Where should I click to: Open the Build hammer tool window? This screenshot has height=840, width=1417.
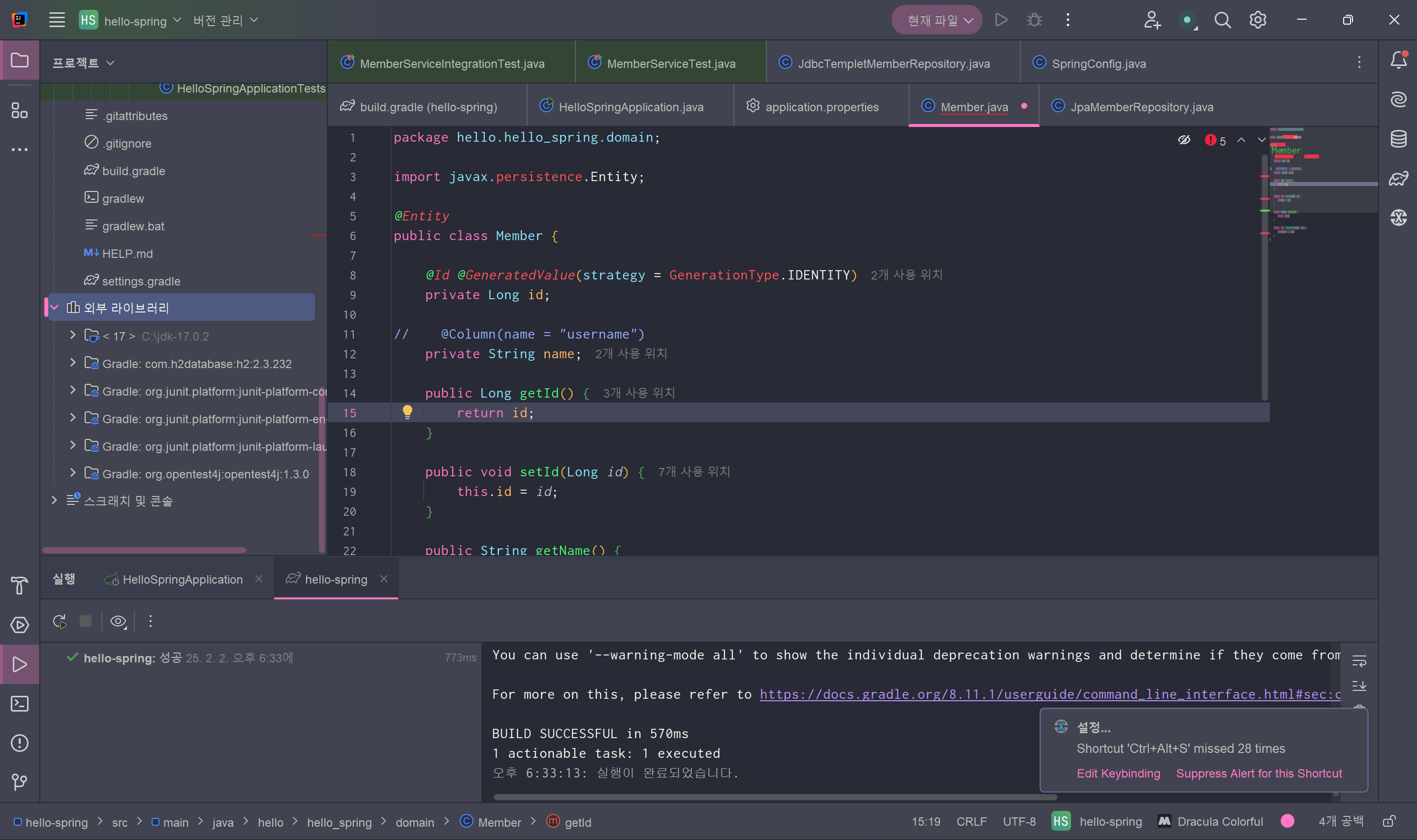[20, 585]
